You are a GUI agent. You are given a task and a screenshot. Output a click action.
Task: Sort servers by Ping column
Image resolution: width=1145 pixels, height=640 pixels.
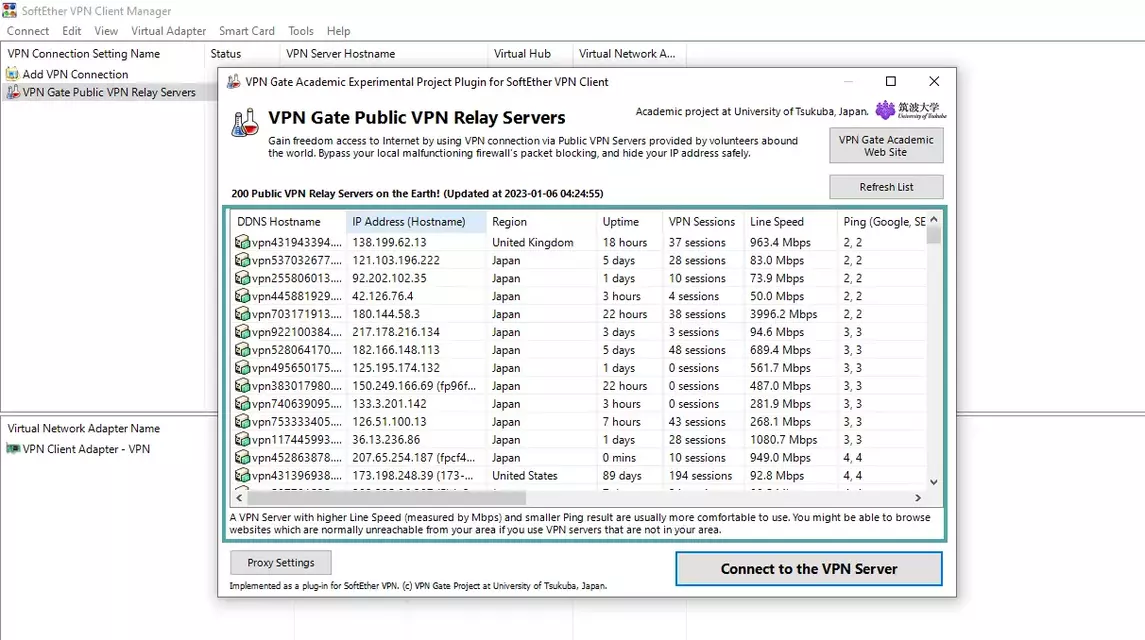(x=882, y=221)
